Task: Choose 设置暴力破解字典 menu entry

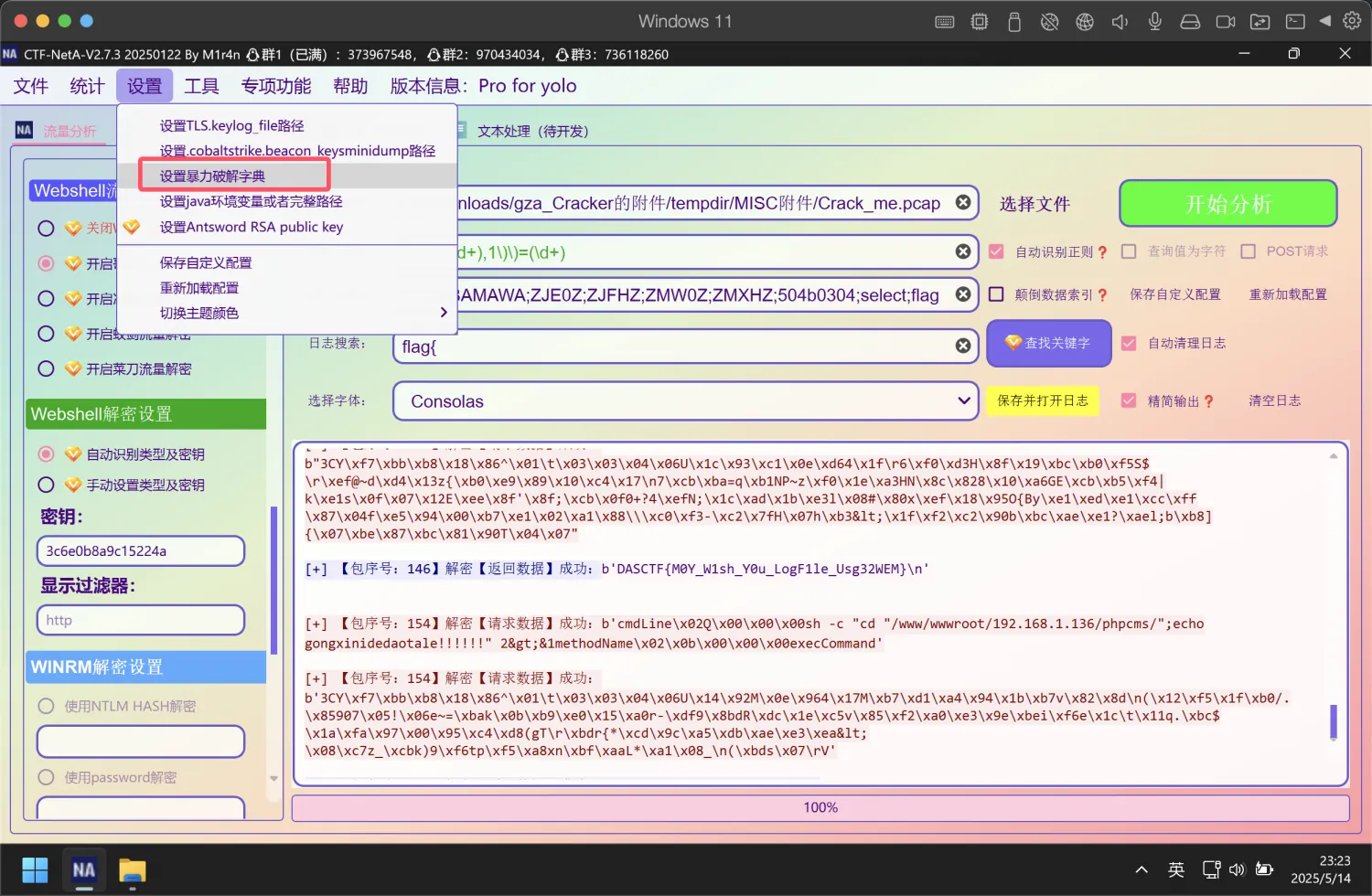Action: click(x=288, y=176)
